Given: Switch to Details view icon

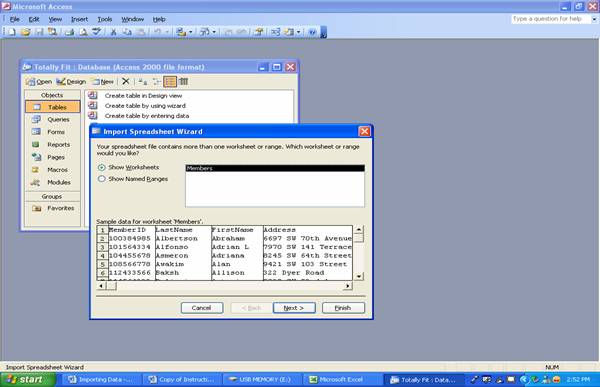Looking at the screenshot, I should [183, 82].
